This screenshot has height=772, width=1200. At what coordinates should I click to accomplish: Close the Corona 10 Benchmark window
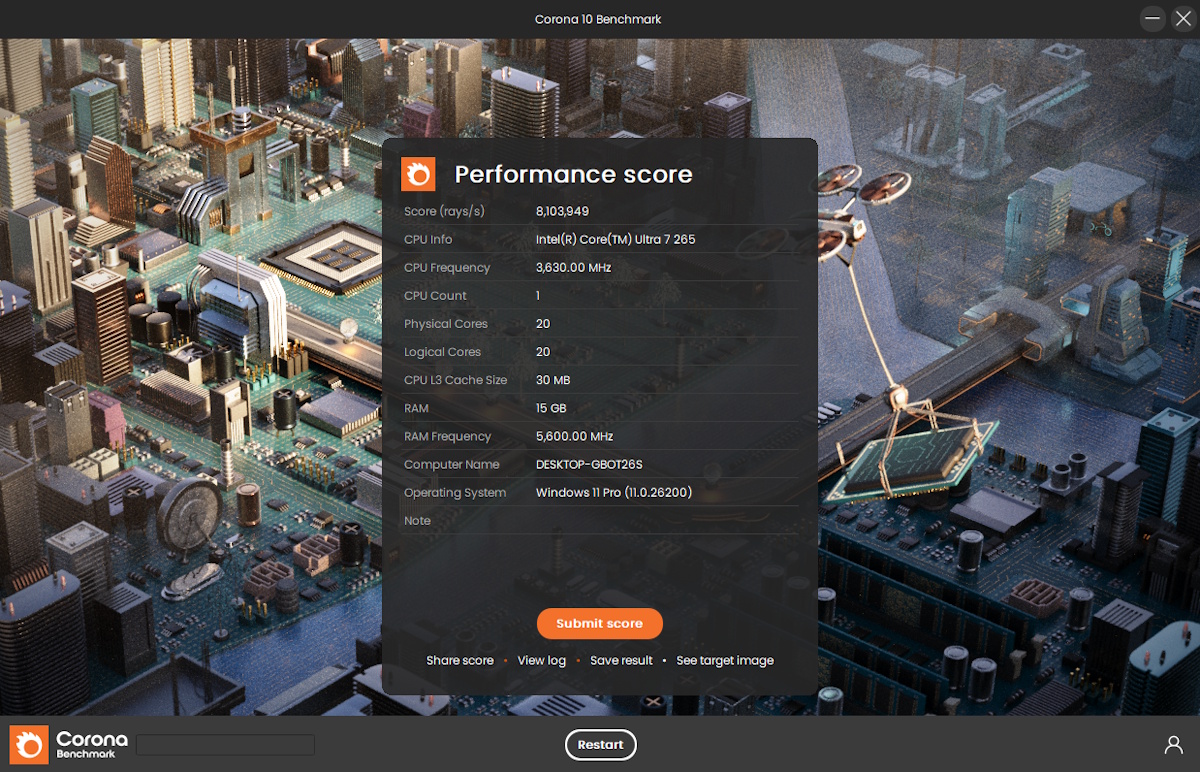pos(1184,18)
